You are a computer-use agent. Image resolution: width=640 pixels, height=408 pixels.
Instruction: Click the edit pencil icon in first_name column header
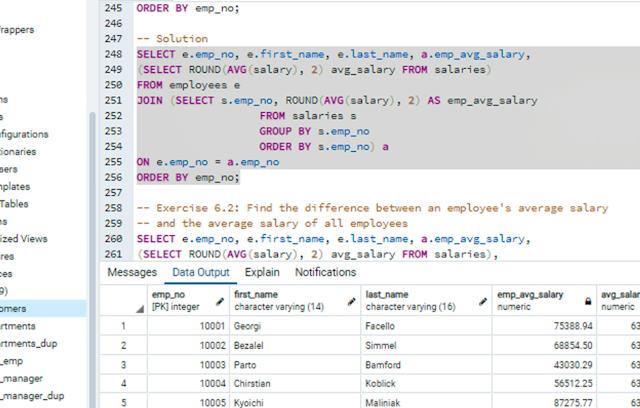pyautogui.click(x=351, y=302)
